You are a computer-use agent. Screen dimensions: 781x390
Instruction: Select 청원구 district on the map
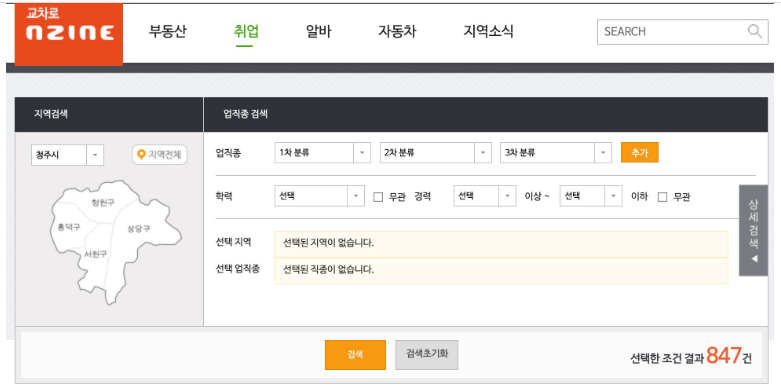(x=103, y=202)
